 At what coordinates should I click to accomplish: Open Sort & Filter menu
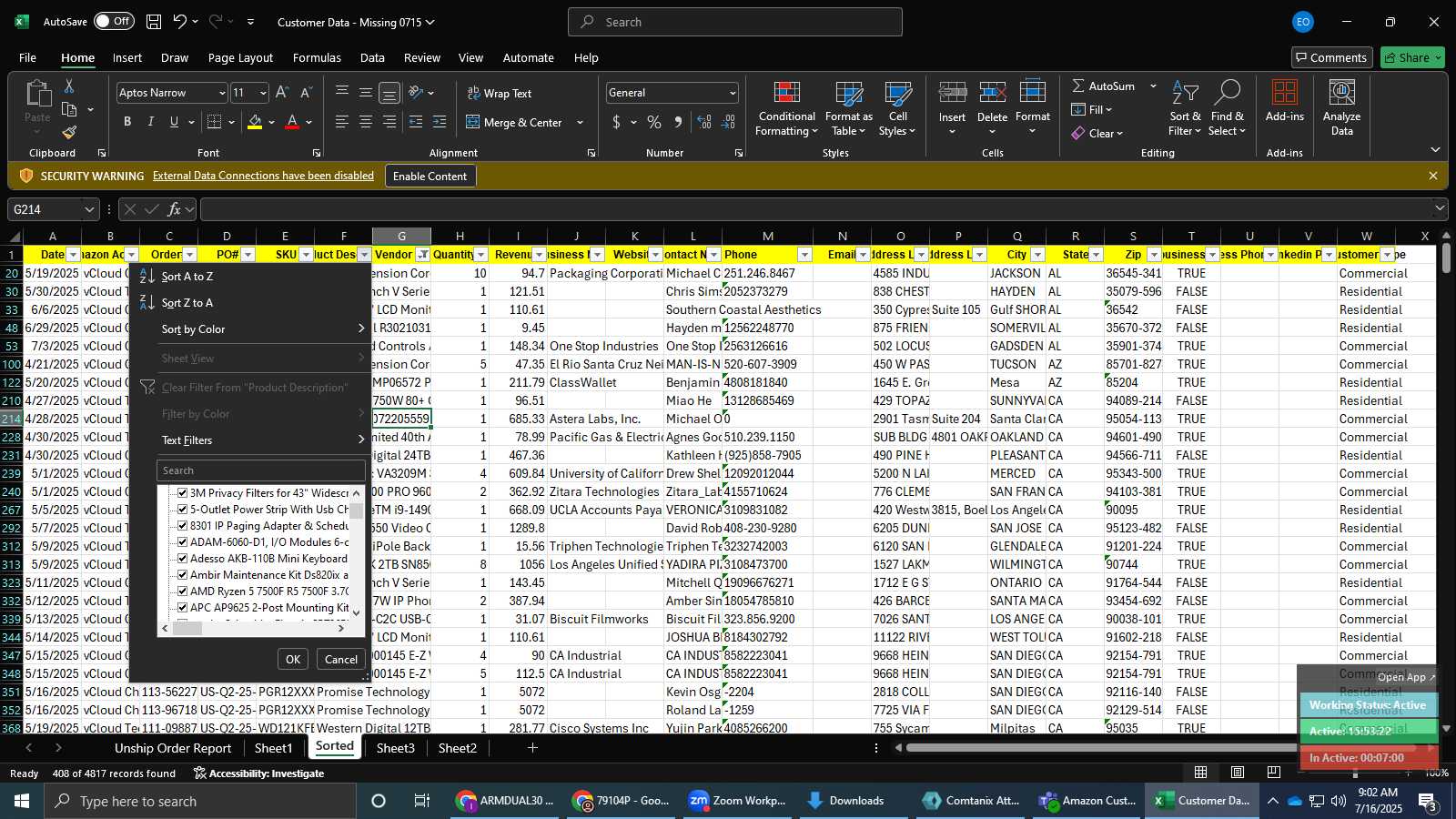click(1185, 109)
